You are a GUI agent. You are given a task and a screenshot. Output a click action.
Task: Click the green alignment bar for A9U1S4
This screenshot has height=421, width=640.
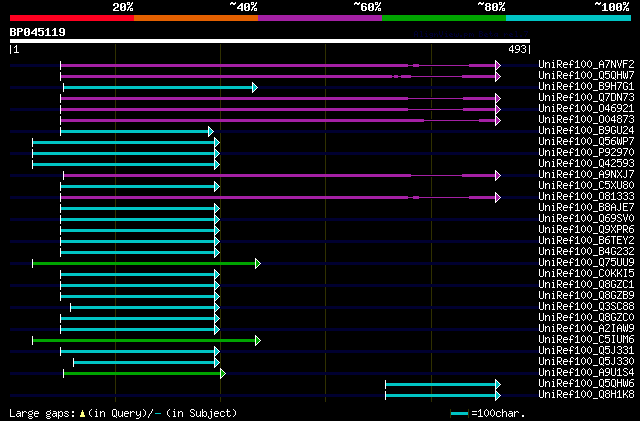pyautogui.click(x=142, y=373)
